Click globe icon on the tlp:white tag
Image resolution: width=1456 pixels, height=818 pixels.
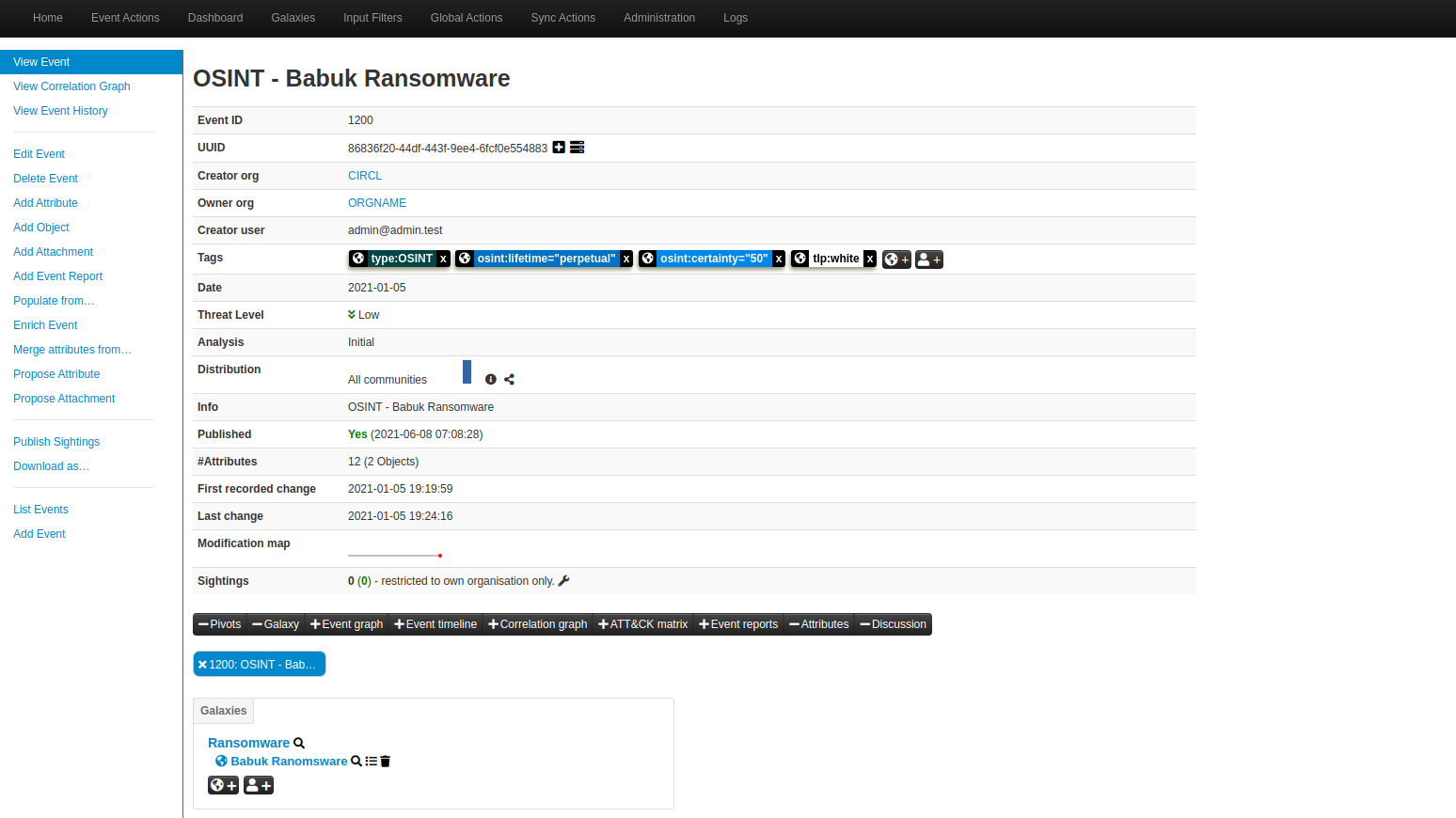[800, 259]
